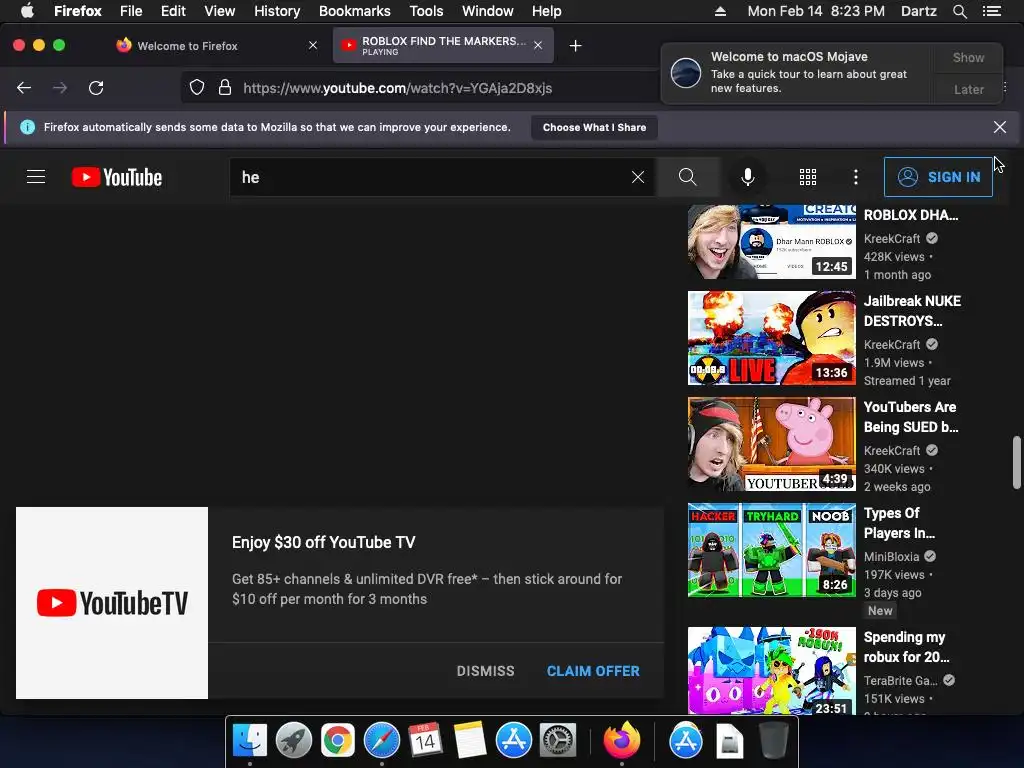Open Finder from the Dock
Image resolution: width=1024 pixels, height=768 pixels.
tap(250, 740)
